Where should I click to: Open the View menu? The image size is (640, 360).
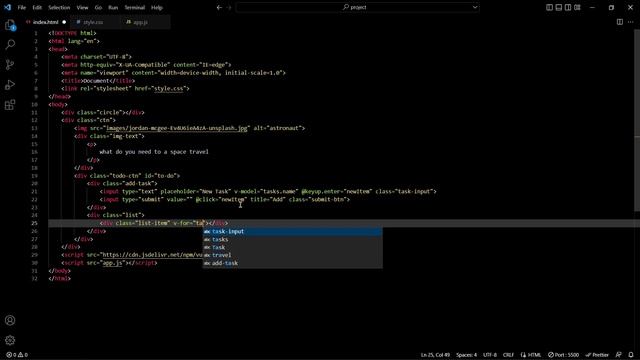82,7
